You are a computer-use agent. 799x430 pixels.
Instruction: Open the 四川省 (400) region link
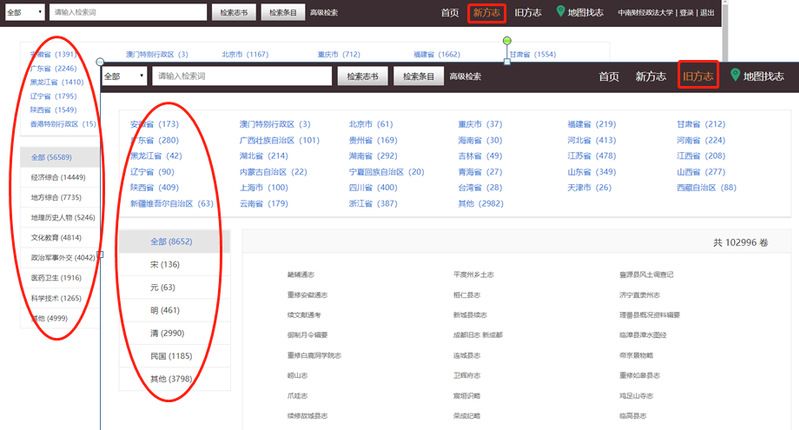click(x=373, y=187)
